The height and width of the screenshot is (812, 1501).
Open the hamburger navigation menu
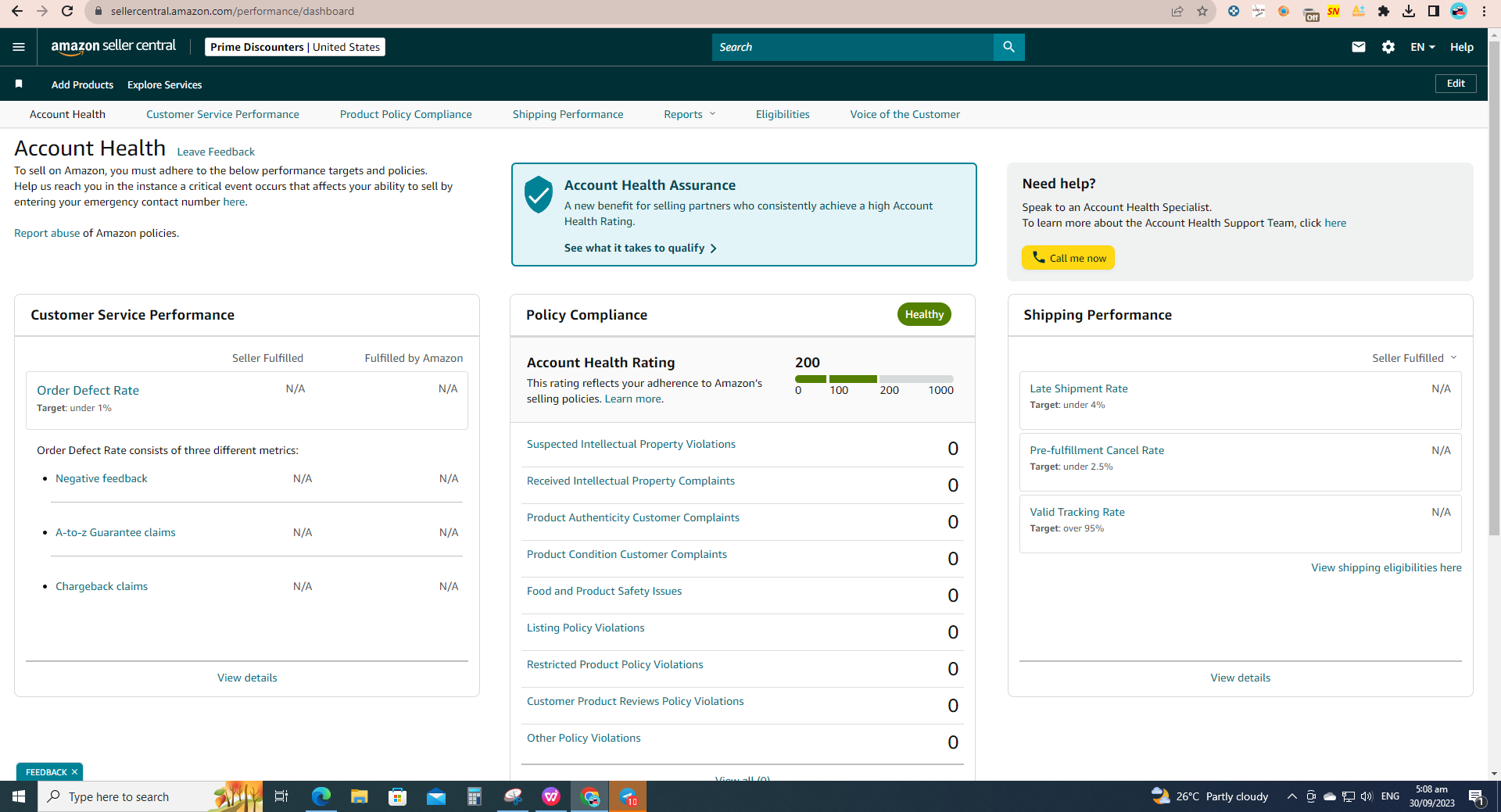(x=19, y=47)
